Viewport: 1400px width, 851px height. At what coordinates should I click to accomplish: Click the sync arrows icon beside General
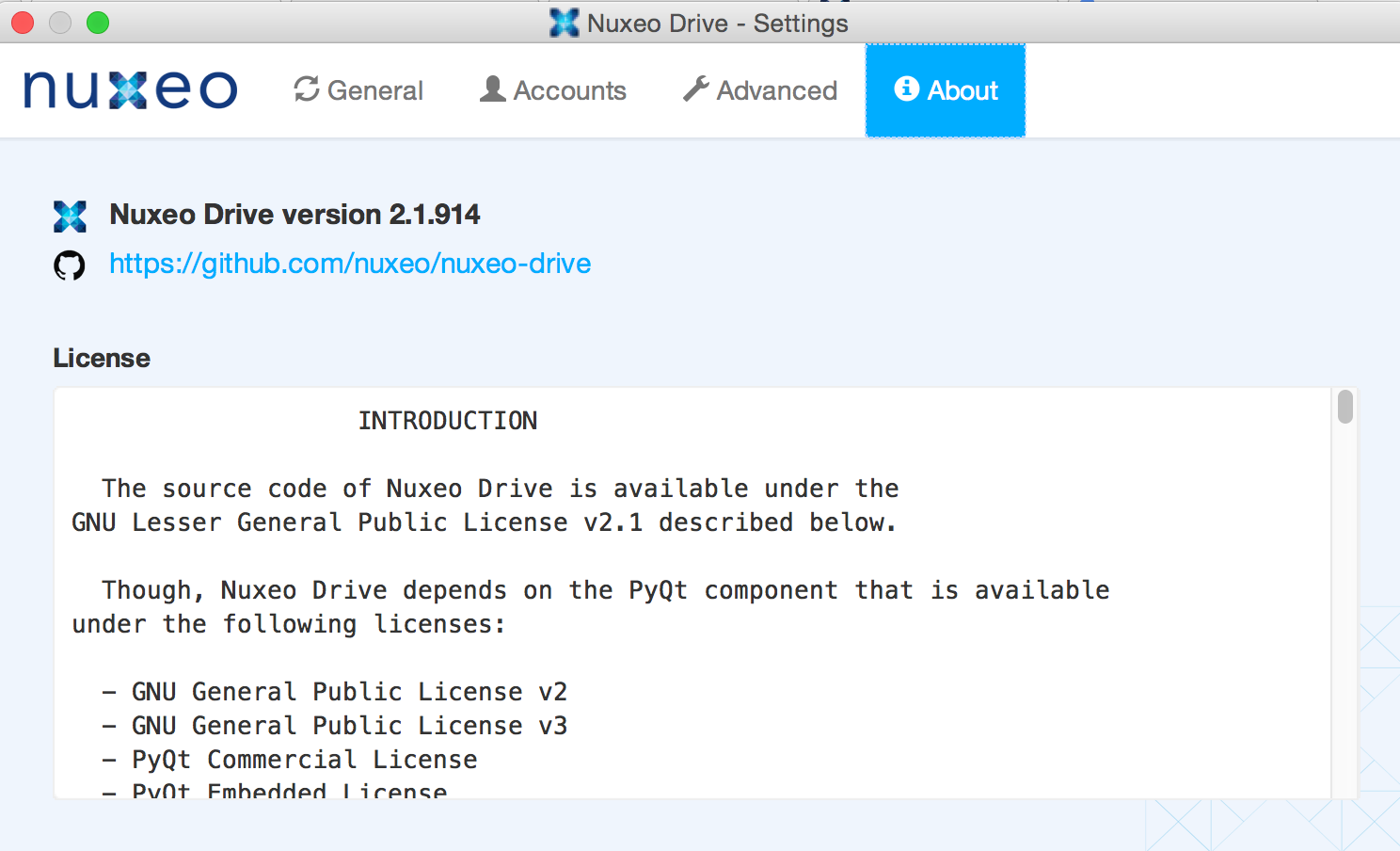307,89
